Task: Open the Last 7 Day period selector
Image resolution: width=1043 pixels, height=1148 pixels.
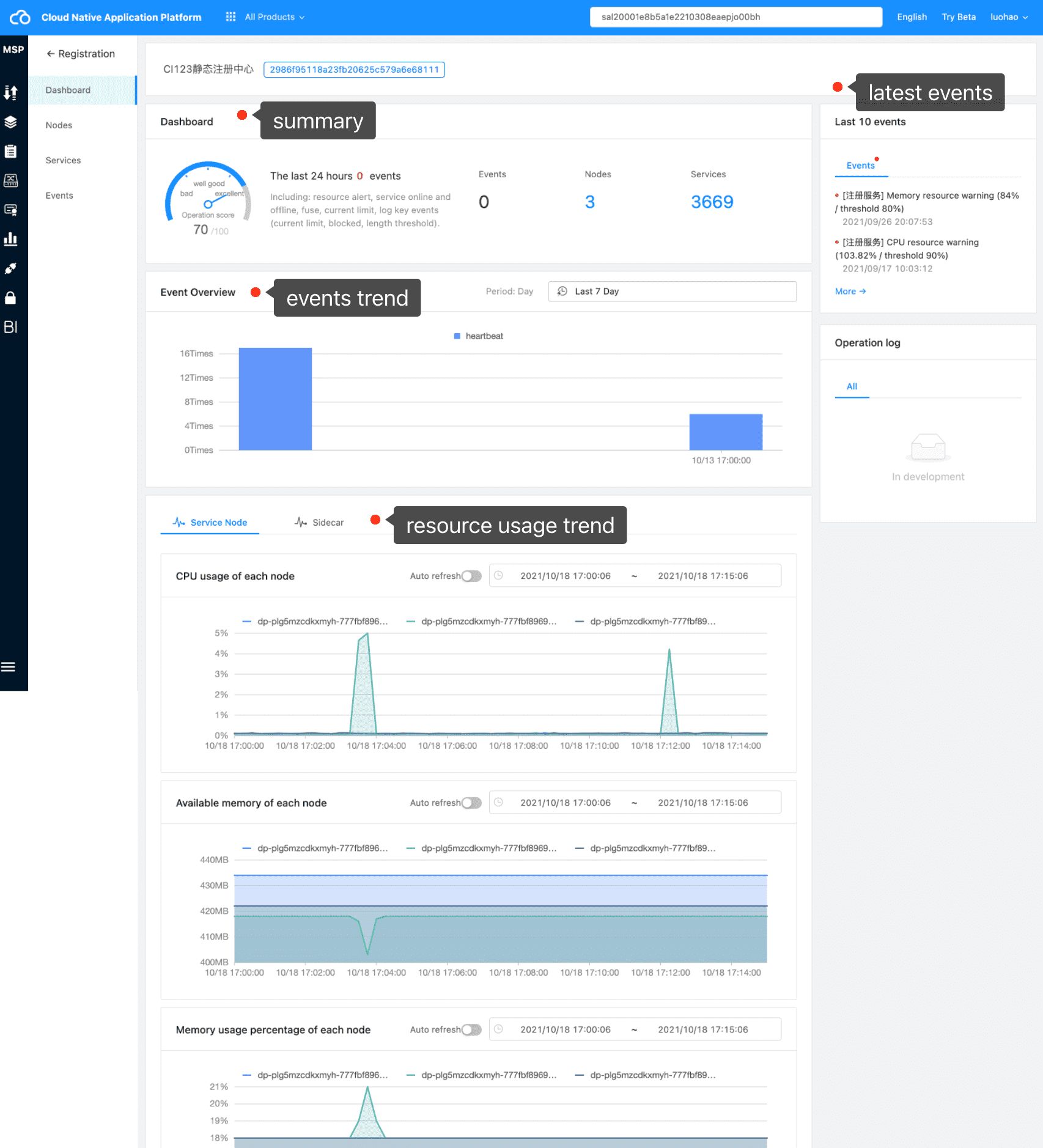Action: (673, 292)
